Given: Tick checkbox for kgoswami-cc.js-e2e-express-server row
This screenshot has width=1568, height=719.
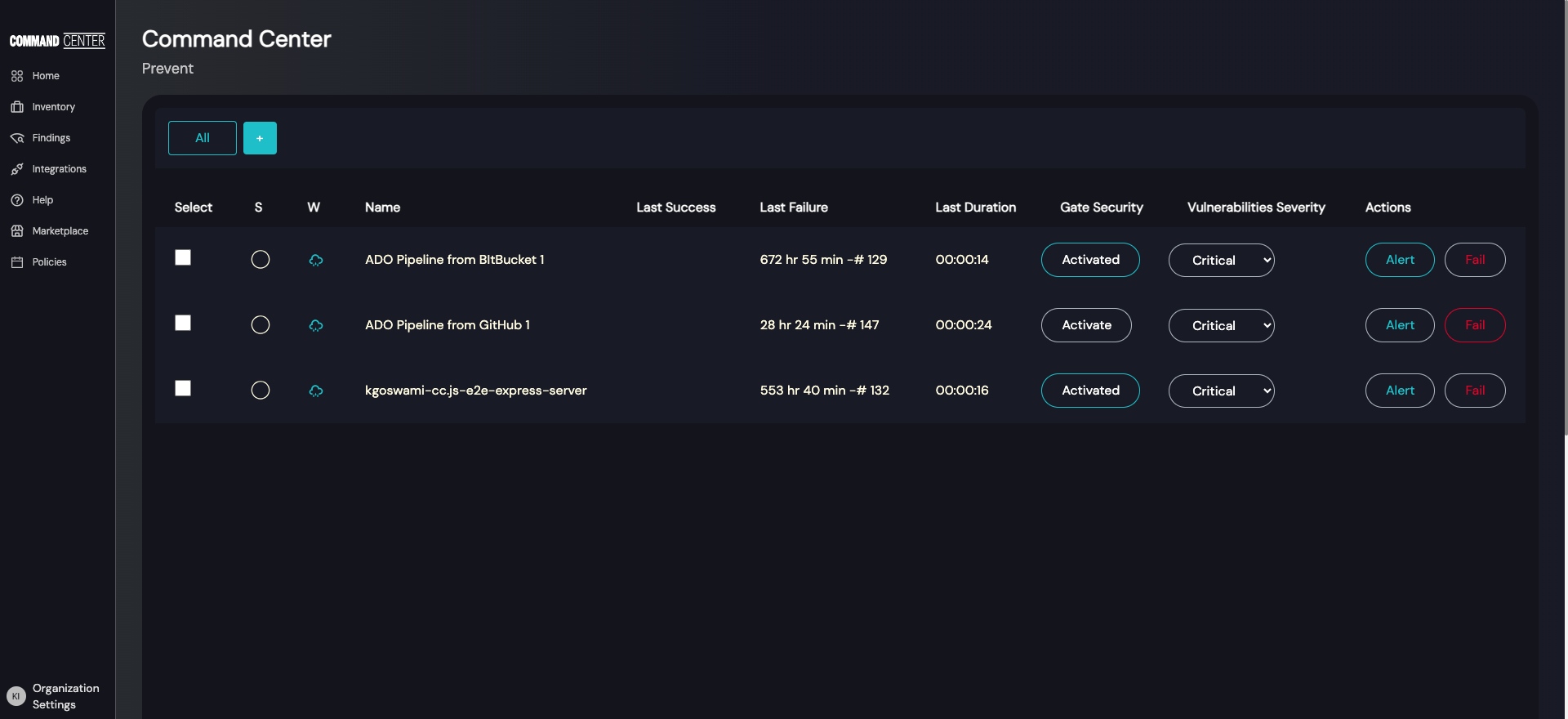Looking at the screenshot, I should [183, 389].
